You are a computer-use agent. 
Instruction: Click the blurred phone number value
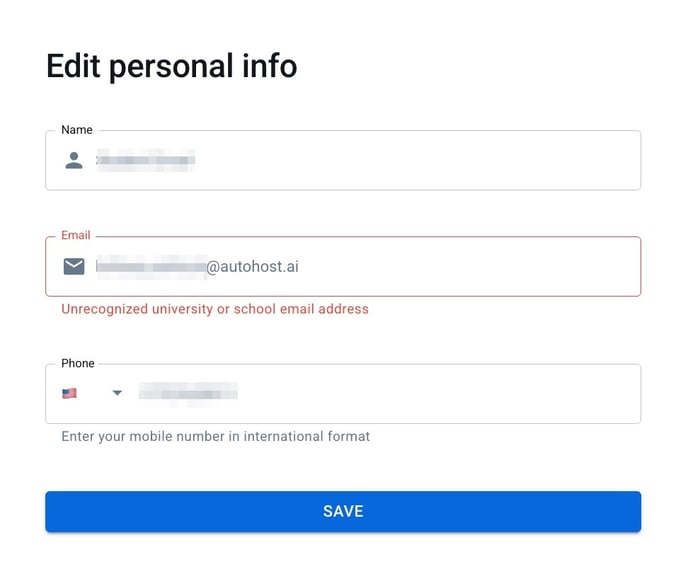(x=188, y=393)
